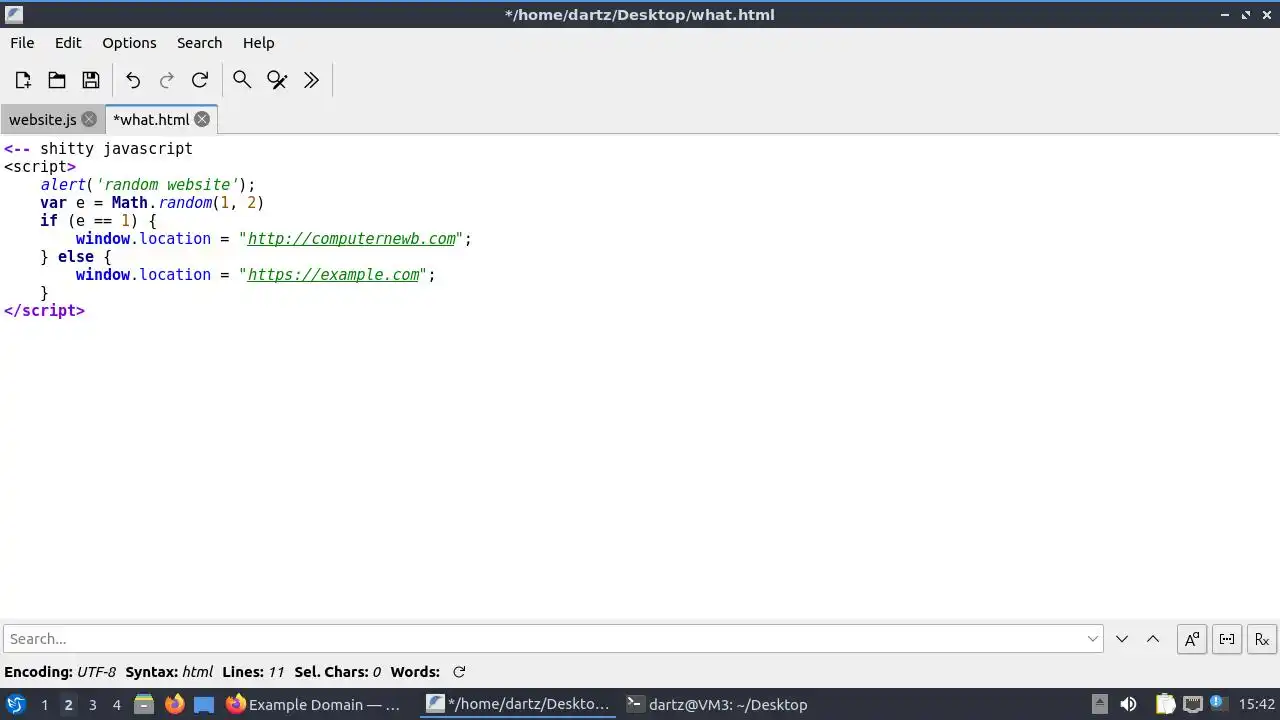Viewport: 1280px width, 720px height.
Task: Switch to Example Domain Firefox window
Action: [314, 704]
